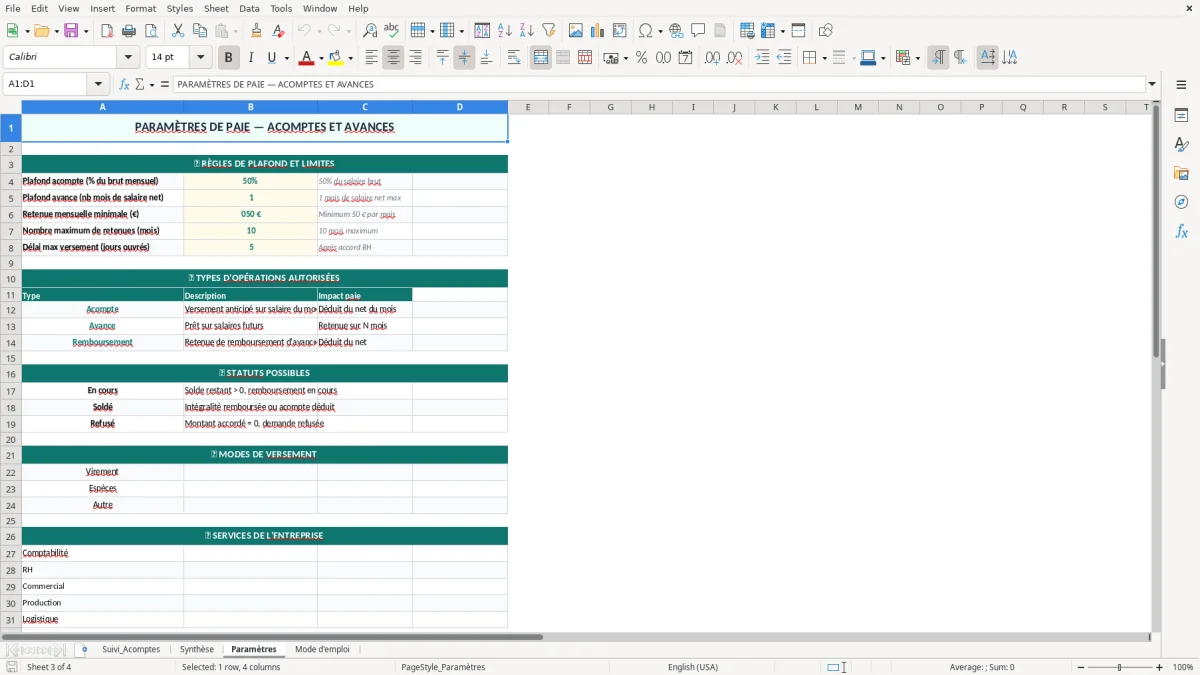
Task: Toggle Align Right
Action: coord(415,58)
